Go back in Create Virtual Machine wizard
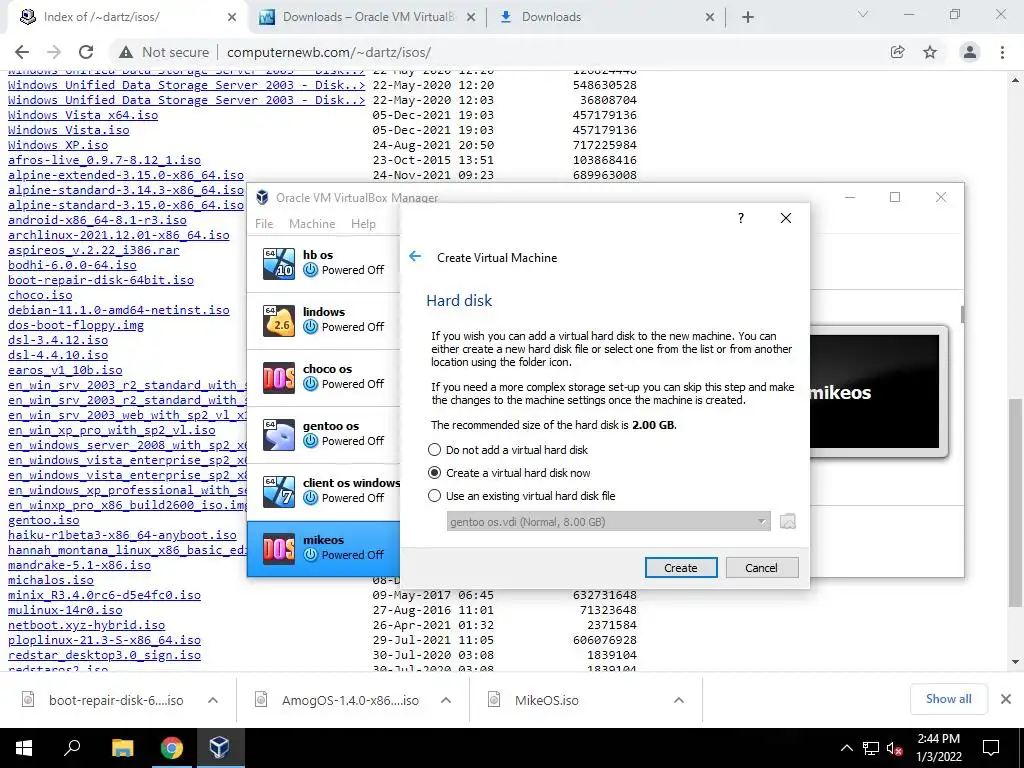Viewport: 1024px width, 768px height. (x=415, y=257)
